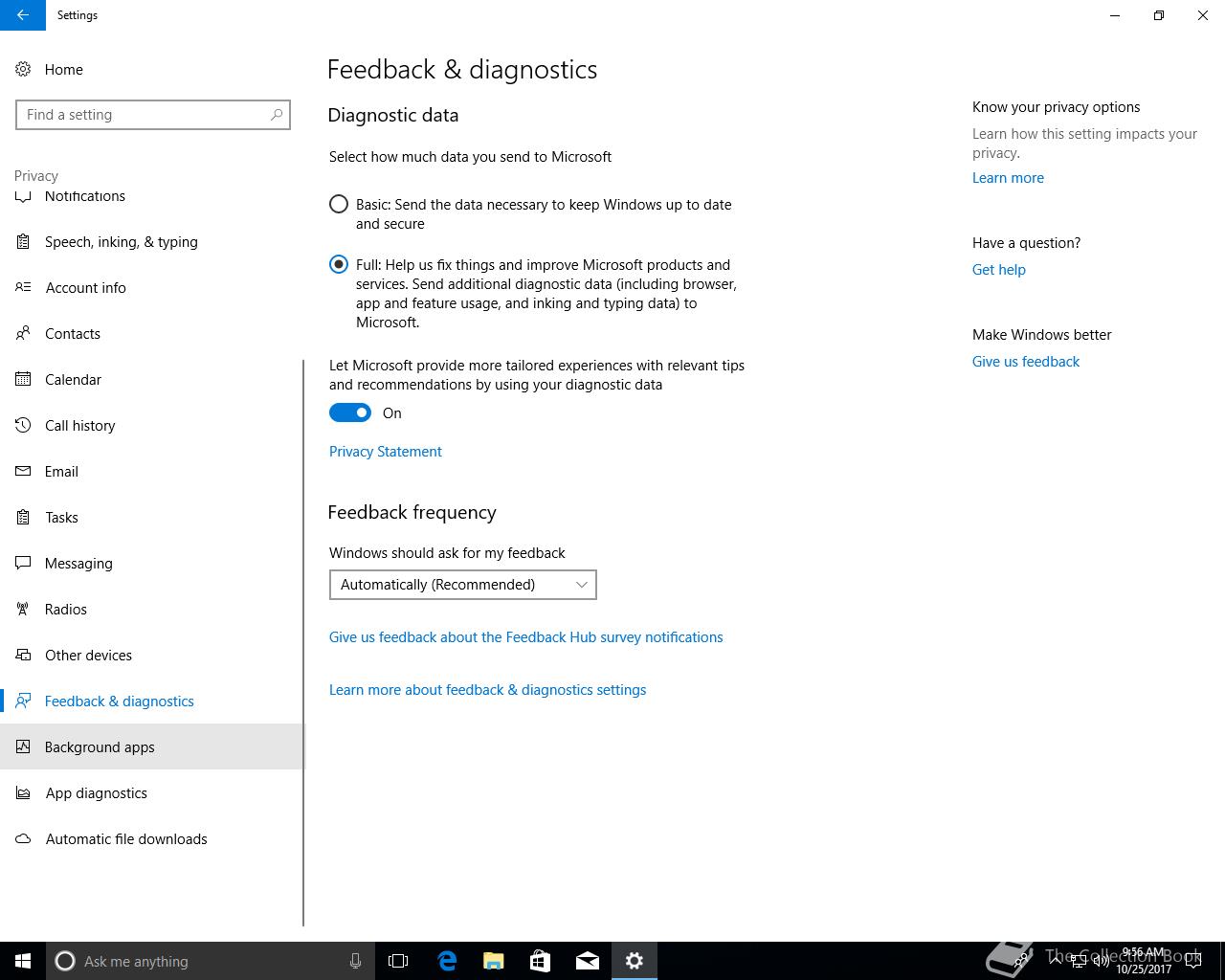Open the Windows Start menu
The height and width of the screenshot is (980, 1225).
click(x=23, y=961)
